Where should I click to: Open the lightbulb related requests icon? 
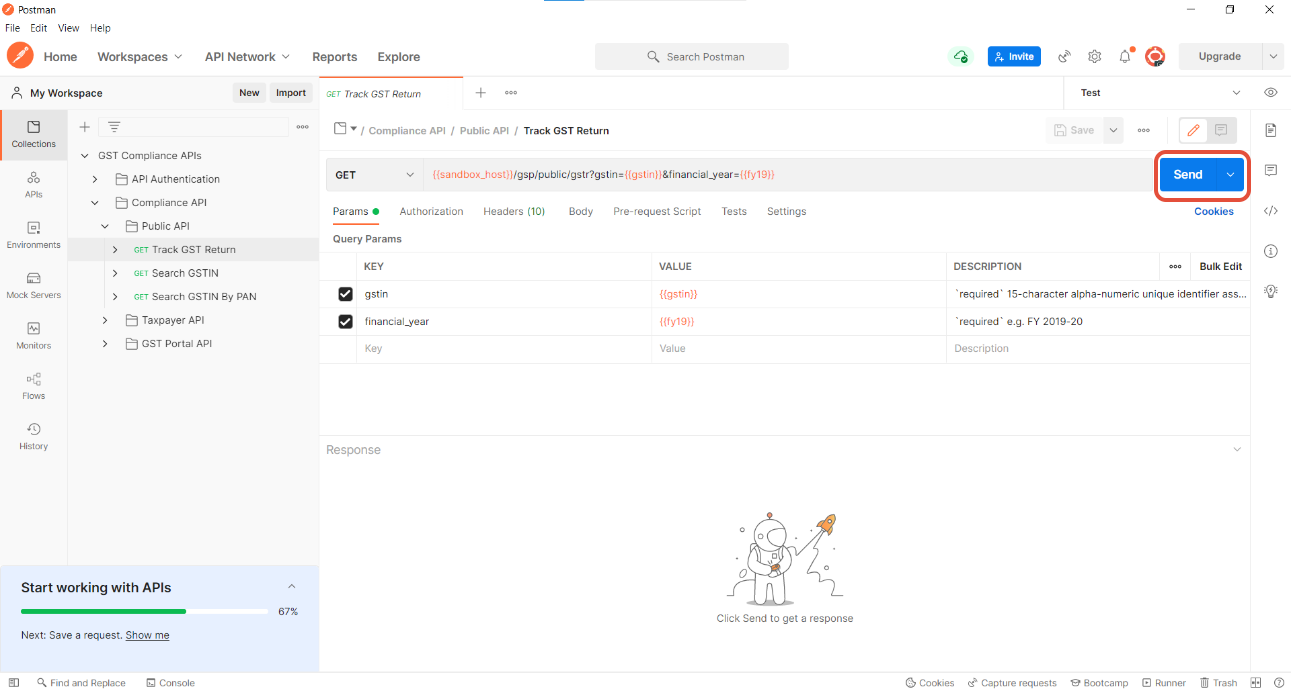1271,291
